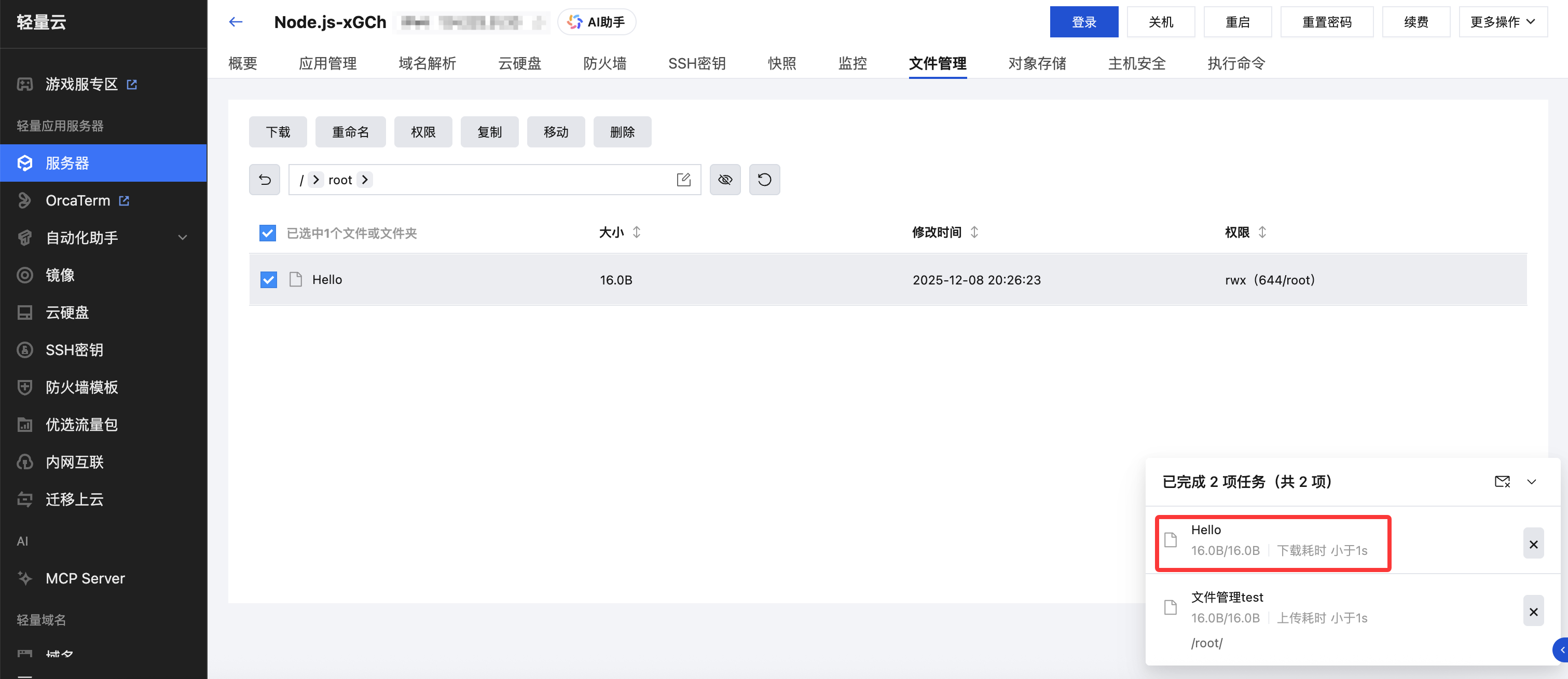The width and height of the screenshot is (1568, 679).
Task: Switch to the 防火墙 tab
Action: tap(604, 63)
